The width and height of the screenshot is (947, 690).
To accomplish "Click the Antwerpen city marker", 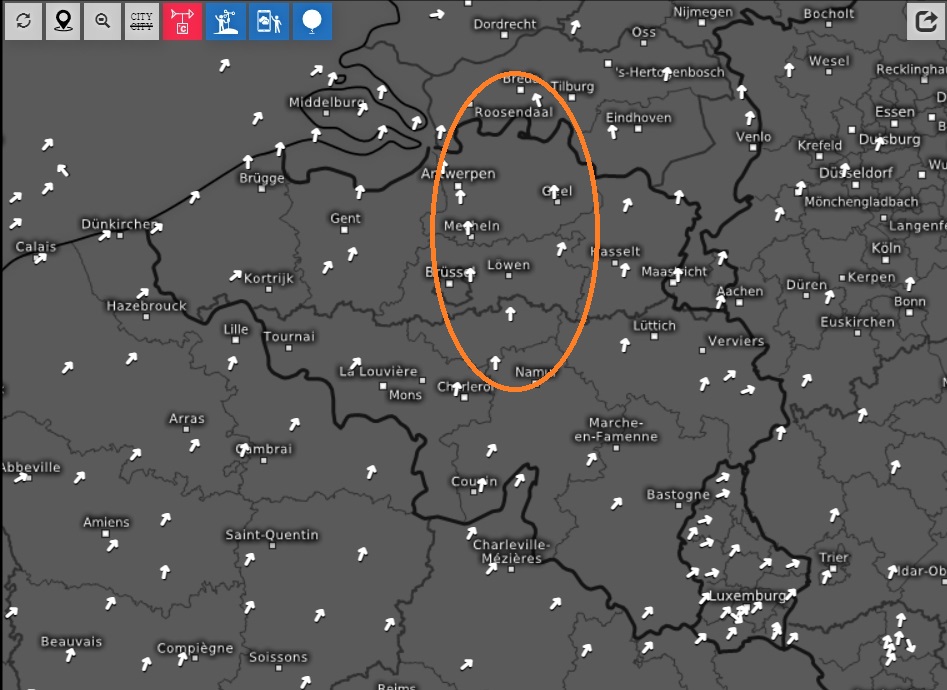I will [458, 187].
